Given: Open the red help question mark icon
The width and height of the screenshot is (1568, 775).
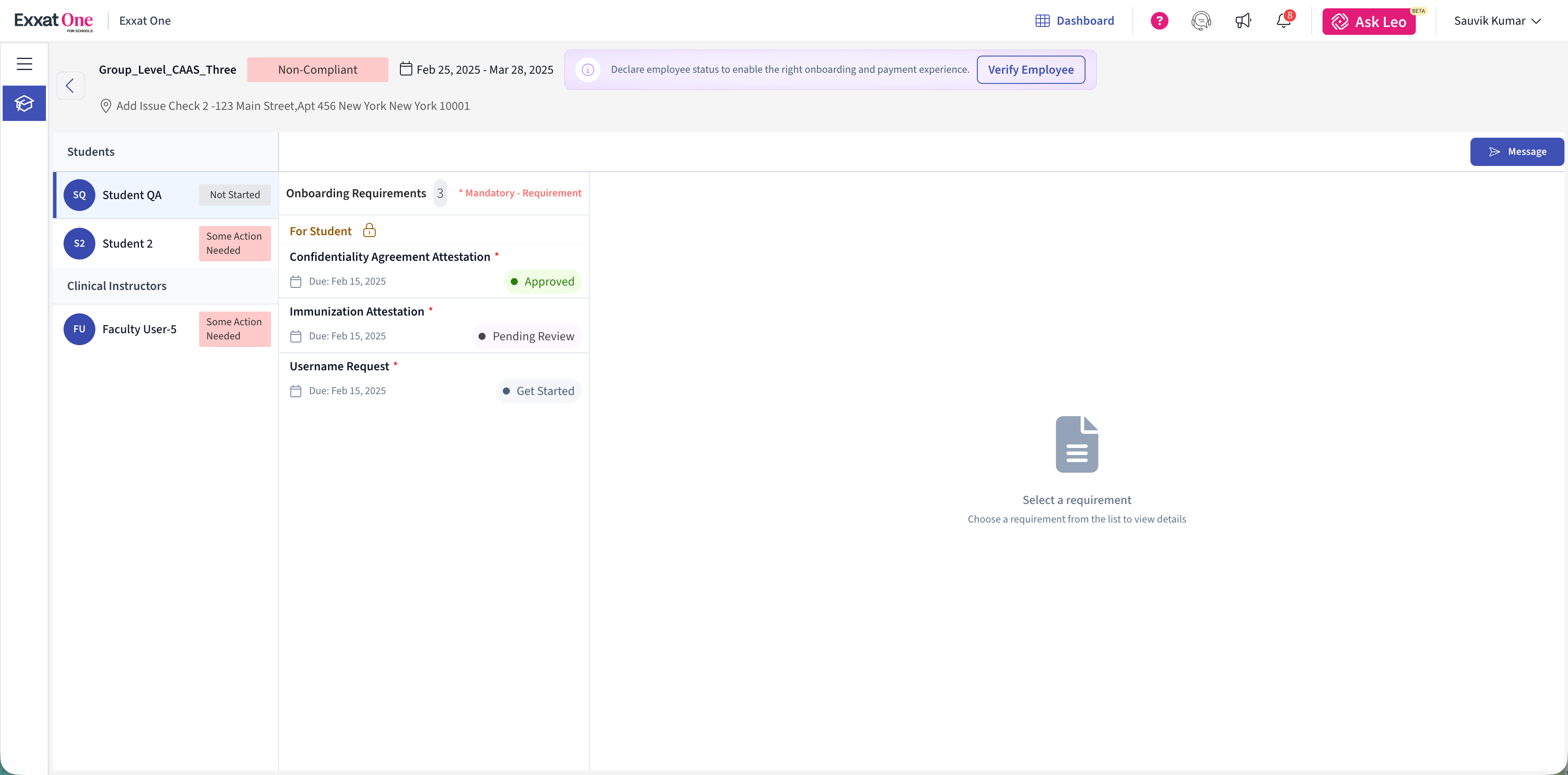Looking at the screenshot, I should pyautogui.click(x=1159, y=21).
